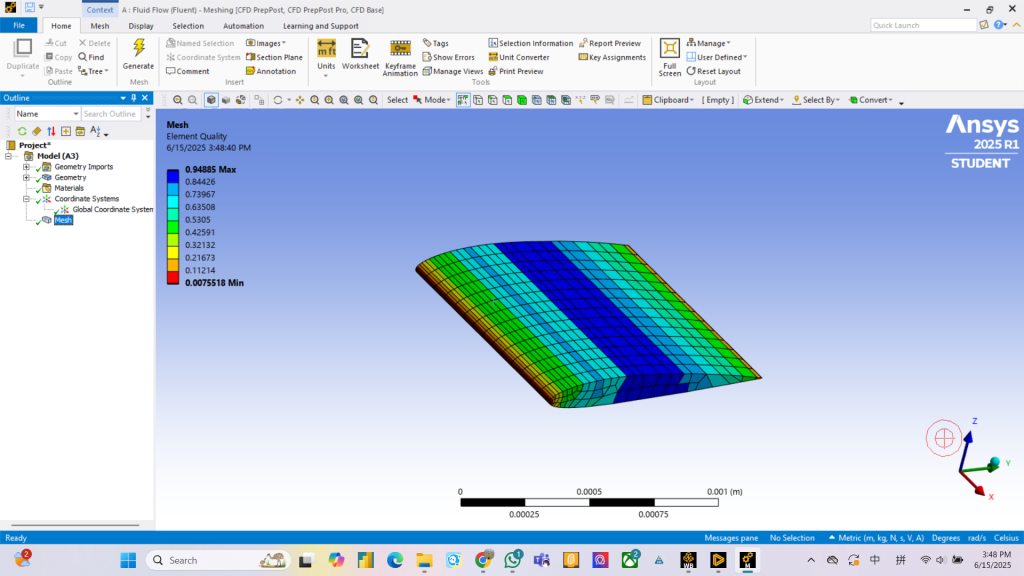The width and height of the screenshot is (1024, 576).
Task: Open the File menu
Action: point(19,26)
